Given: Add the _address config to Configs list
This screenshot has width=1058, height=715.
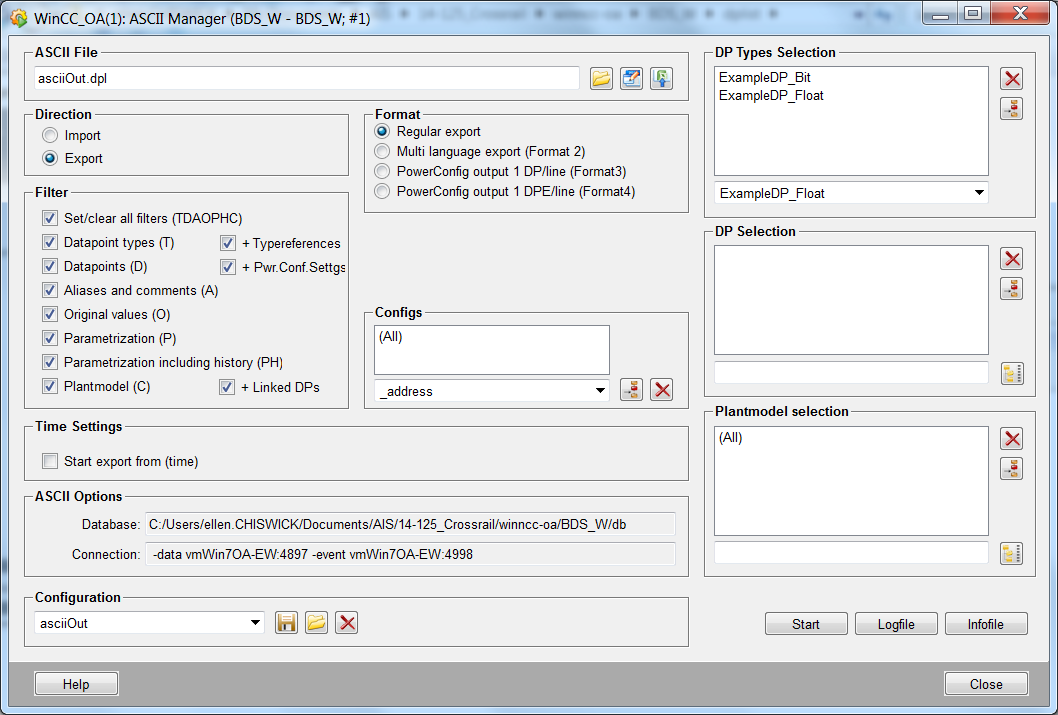Looking at the screenshot, I should click(631, 391).
